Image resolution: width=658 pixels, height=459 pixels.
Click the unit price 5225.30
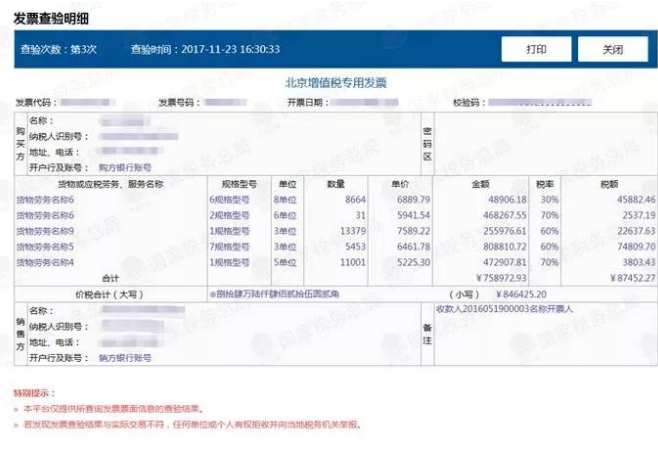(x=414, y=263)
